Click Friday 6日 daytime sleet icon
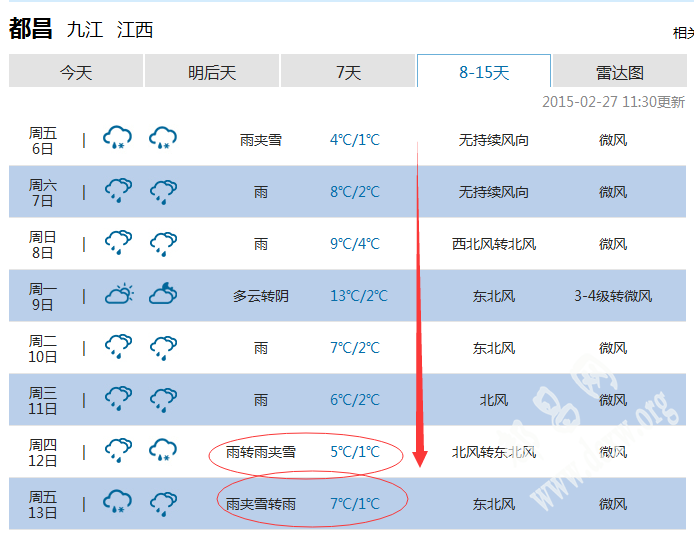This screenshot has height=534, width=694. pyautogui.click(x=119, y=139)
